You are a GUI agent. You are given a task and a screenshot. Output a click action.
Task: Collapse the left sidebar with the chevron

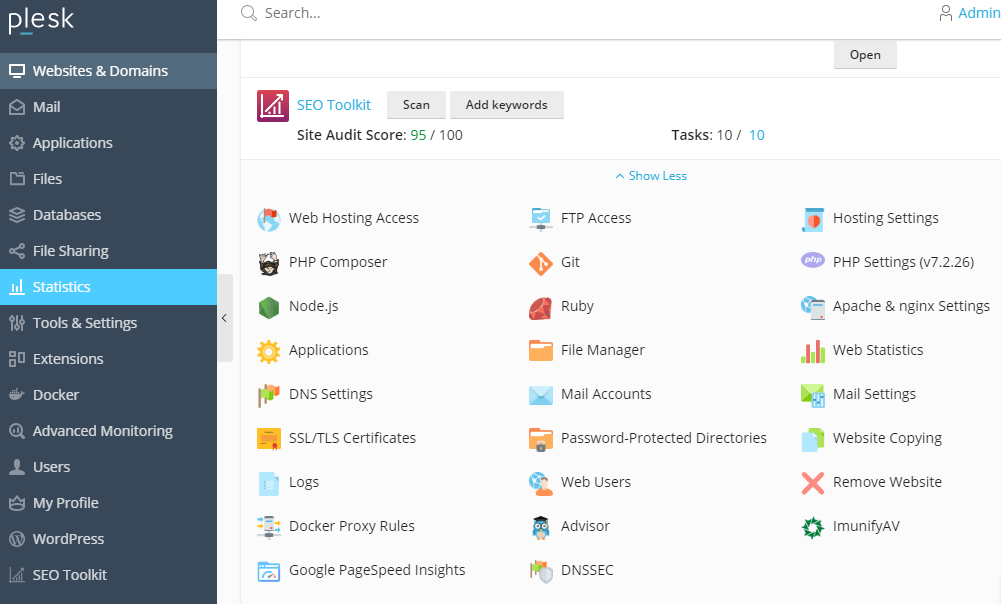[224, 317]
